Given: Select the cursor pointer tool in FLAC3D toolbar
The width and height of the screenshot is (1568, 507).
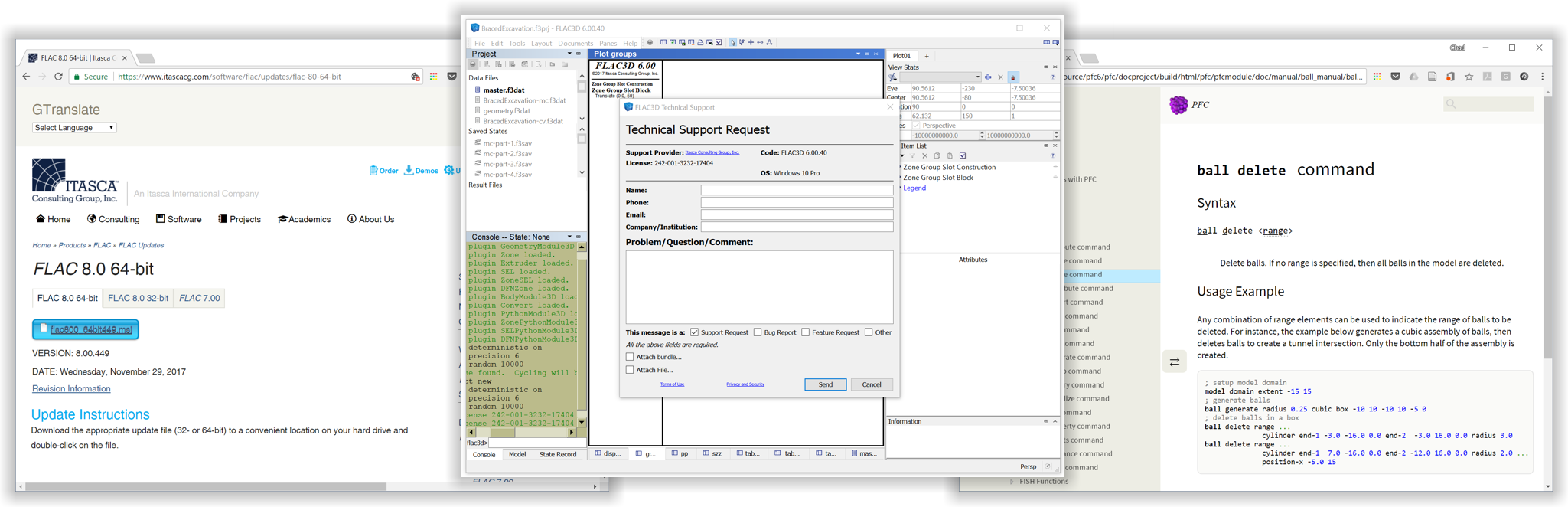Looking at the screenshot, I should point(732,43).
